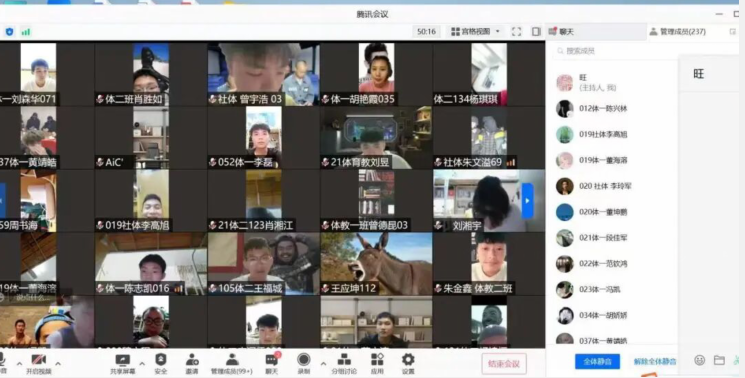Open the apps icon in toolbar
This screenshot has height=378, width=745.
pyautogui.click(x=377, y=364)
